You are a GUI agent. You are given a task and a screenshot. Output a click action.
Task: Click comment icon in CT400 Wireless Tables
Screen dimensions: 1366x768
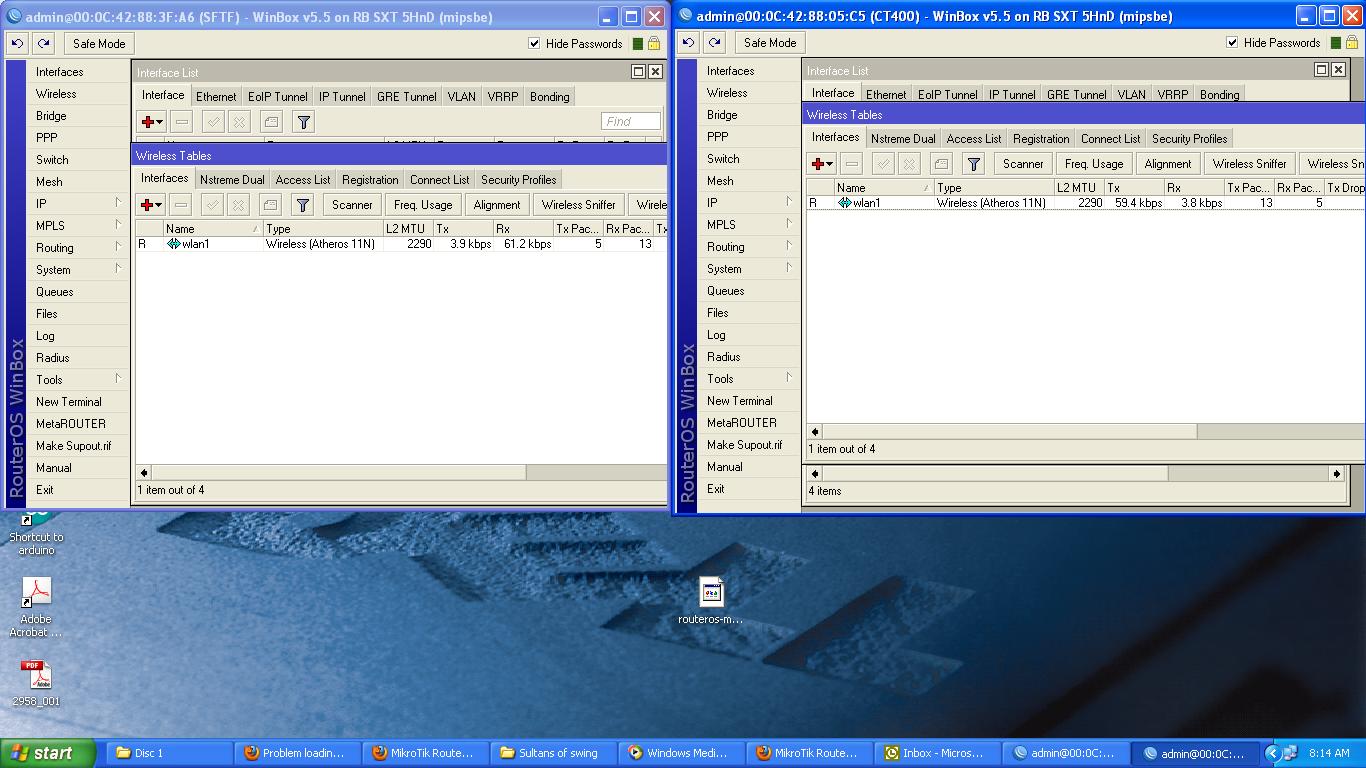941,164
